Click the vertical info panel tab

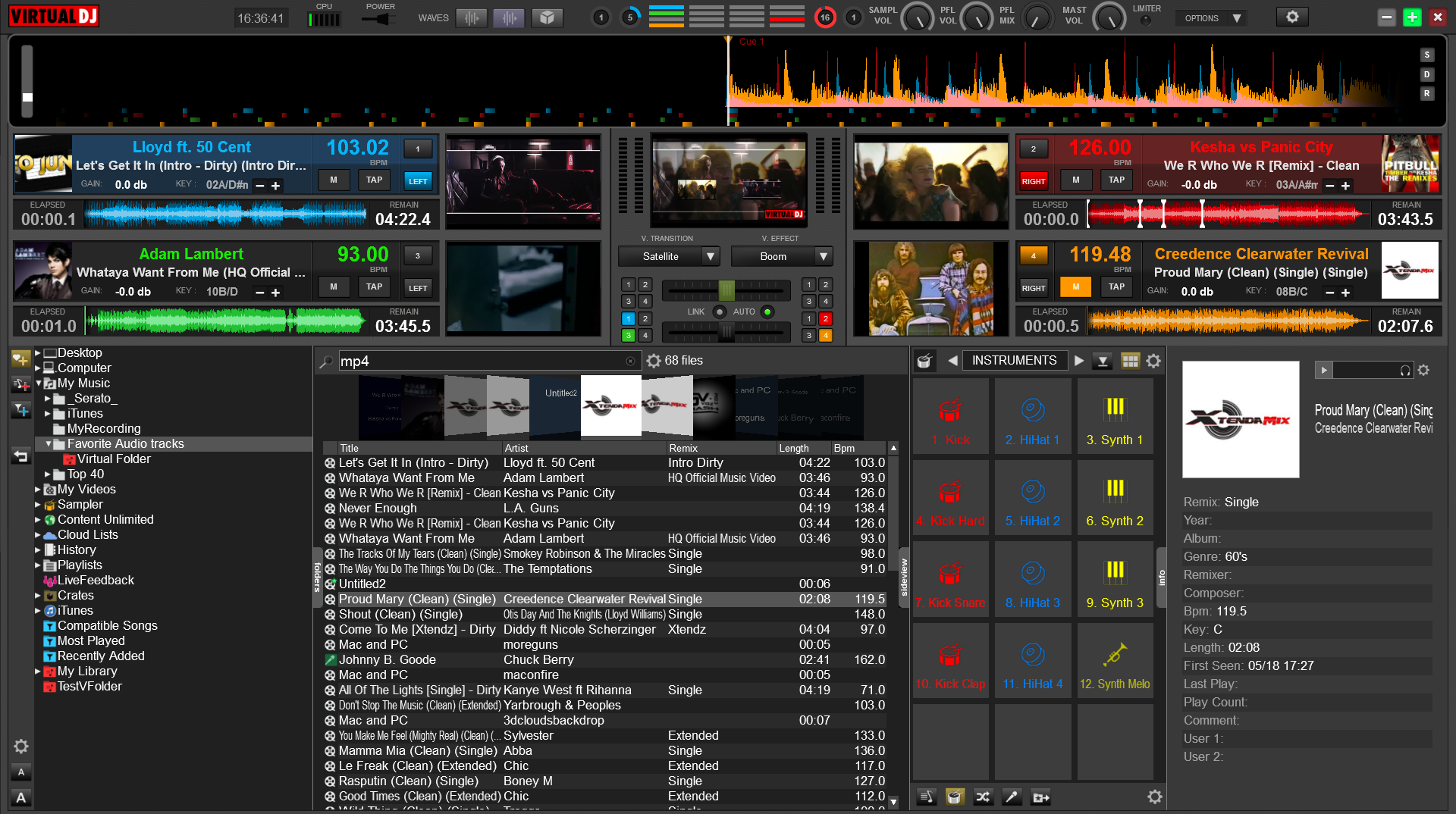(1161, 578)
